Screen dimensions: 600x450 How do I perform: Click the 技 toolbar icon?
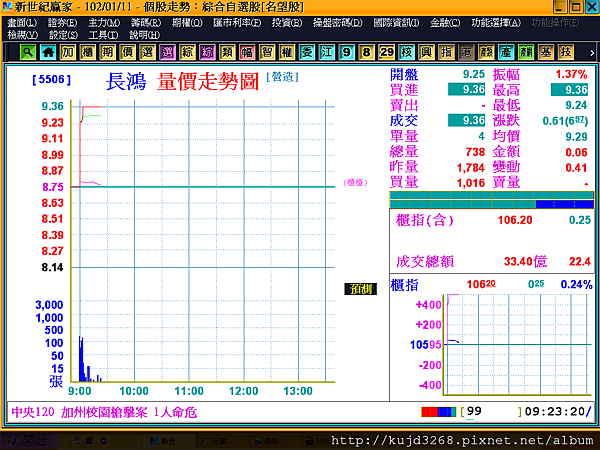[566, 52]
